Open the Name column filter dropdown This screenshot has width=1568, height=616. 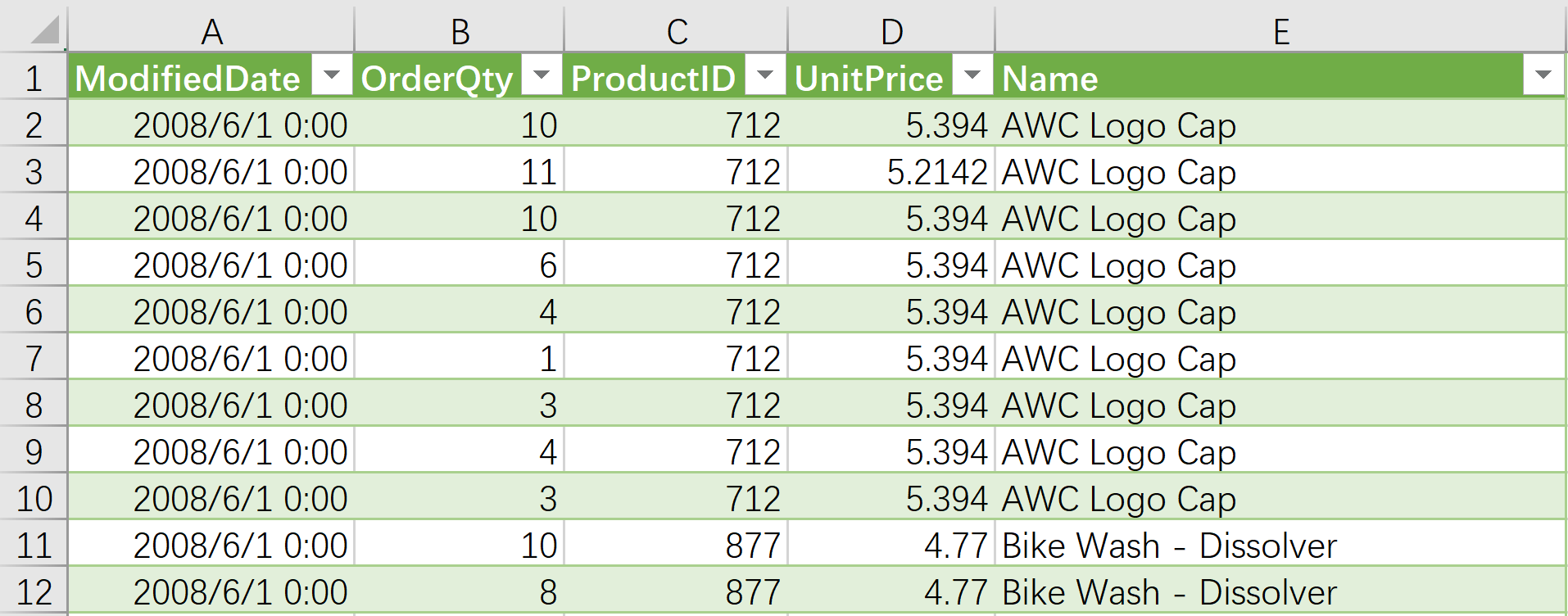pyautogui.click(x=1543, y=76)
